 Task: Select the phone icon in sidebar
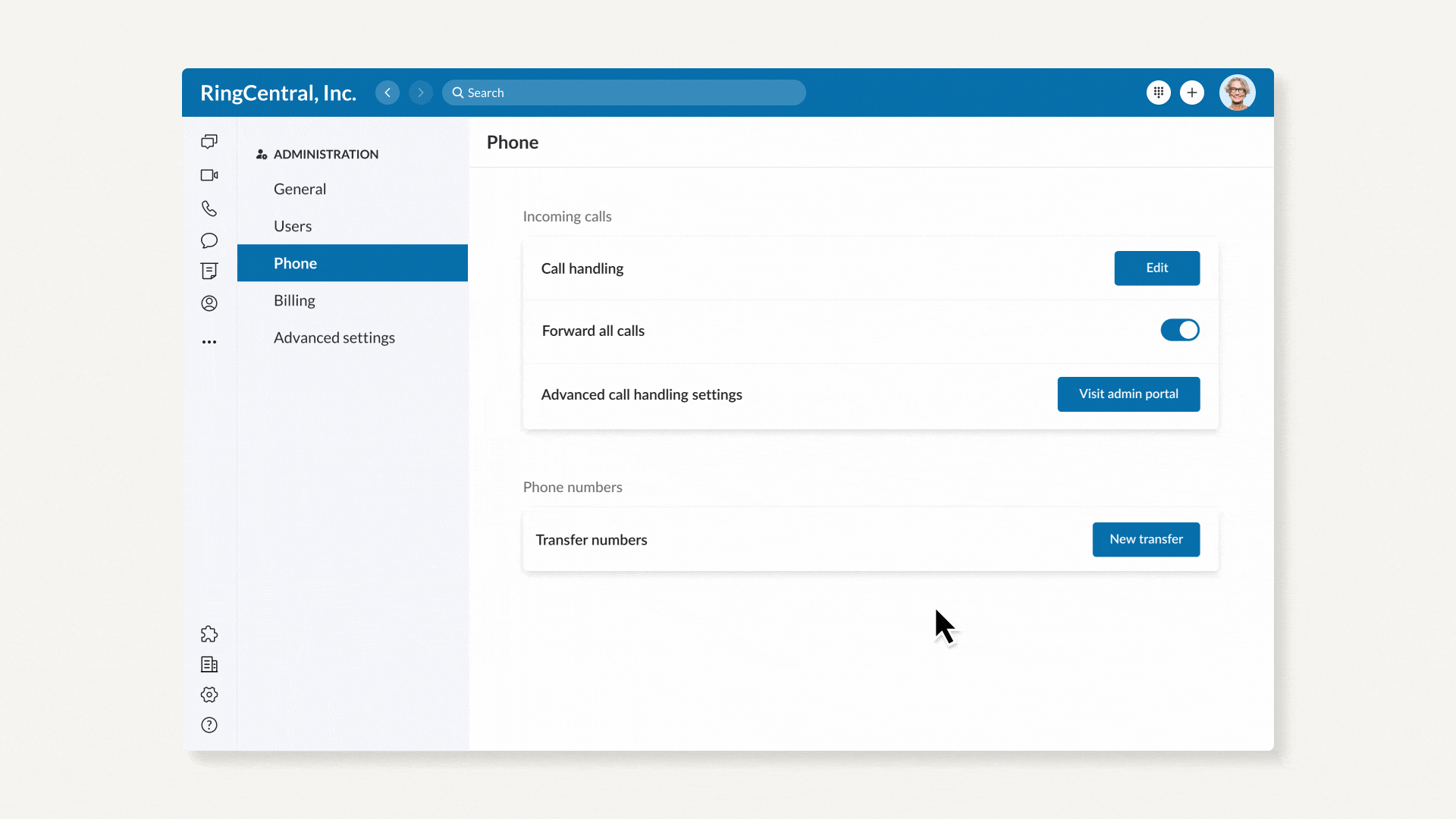pos(210,208)
